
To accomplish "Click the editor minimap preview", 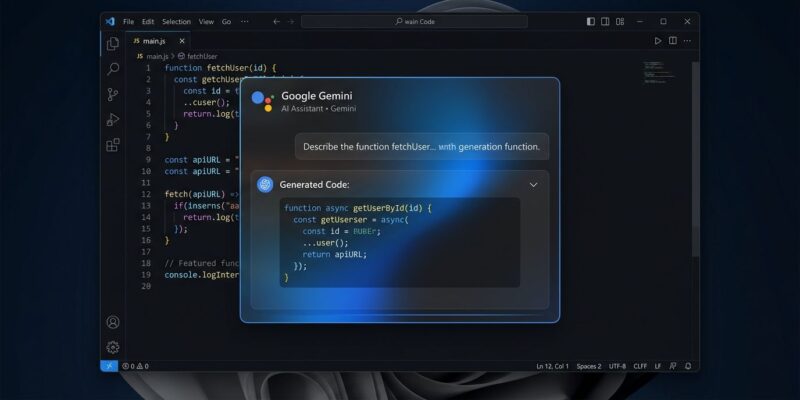I will (x=660, y=71).
